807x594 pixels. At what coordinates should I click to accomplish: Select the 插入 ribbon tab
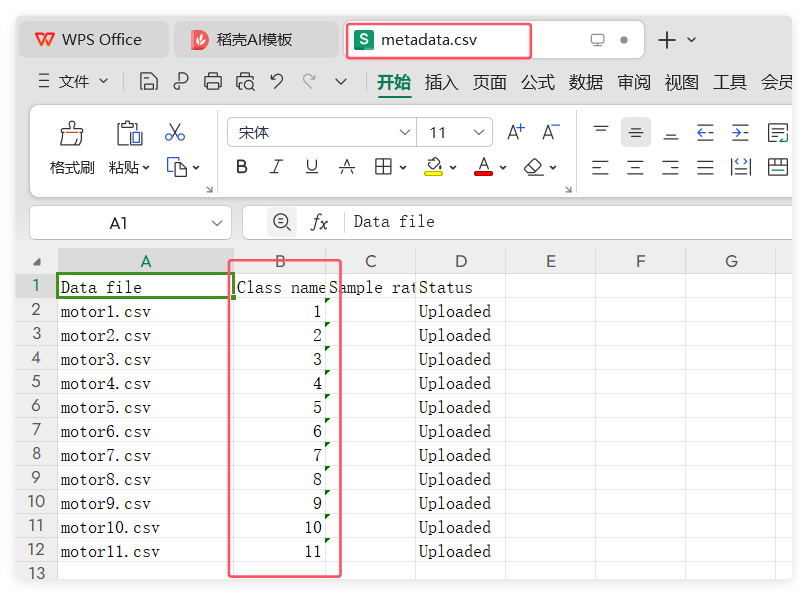pos(441,82)
